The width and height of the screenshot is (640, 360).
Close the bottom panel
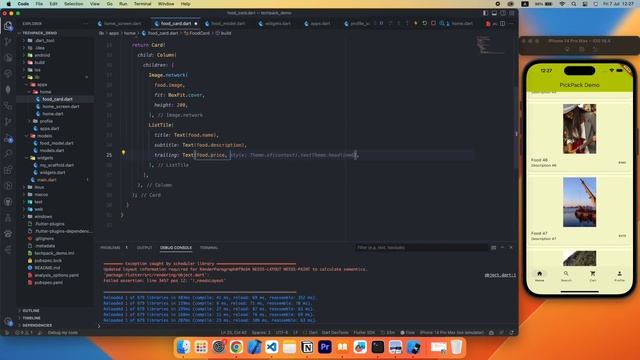pos(511,247)
